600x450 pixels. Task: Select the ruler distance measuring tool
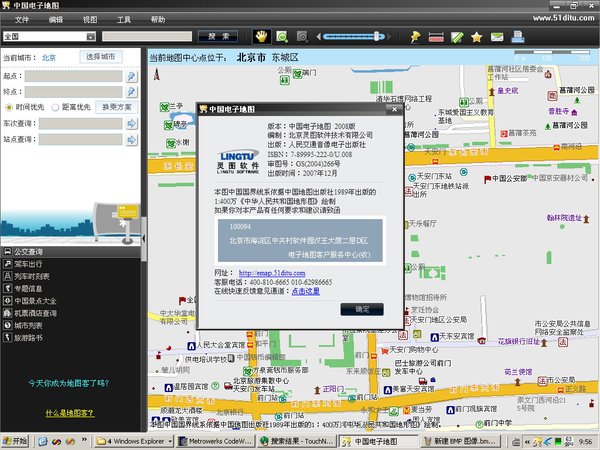point(436,37)
